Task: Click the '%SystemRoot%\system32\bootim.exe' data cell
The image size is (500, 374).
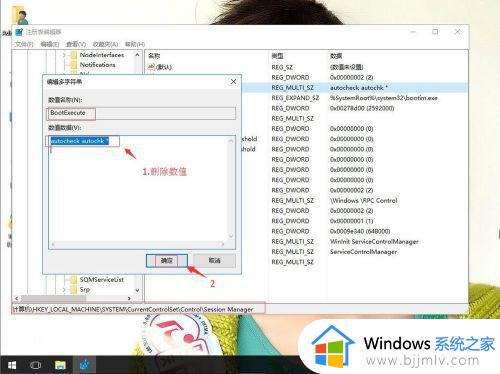Action: pyautogui.click(x=383, y=98)
